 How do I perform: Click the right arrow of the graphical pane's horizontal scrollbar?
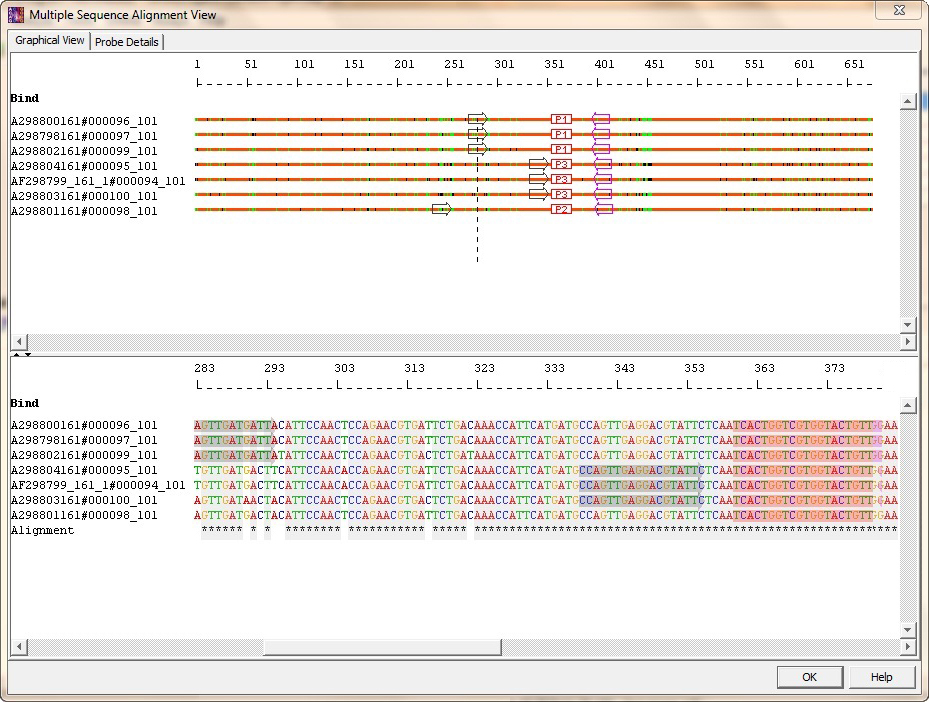point(908,341)
